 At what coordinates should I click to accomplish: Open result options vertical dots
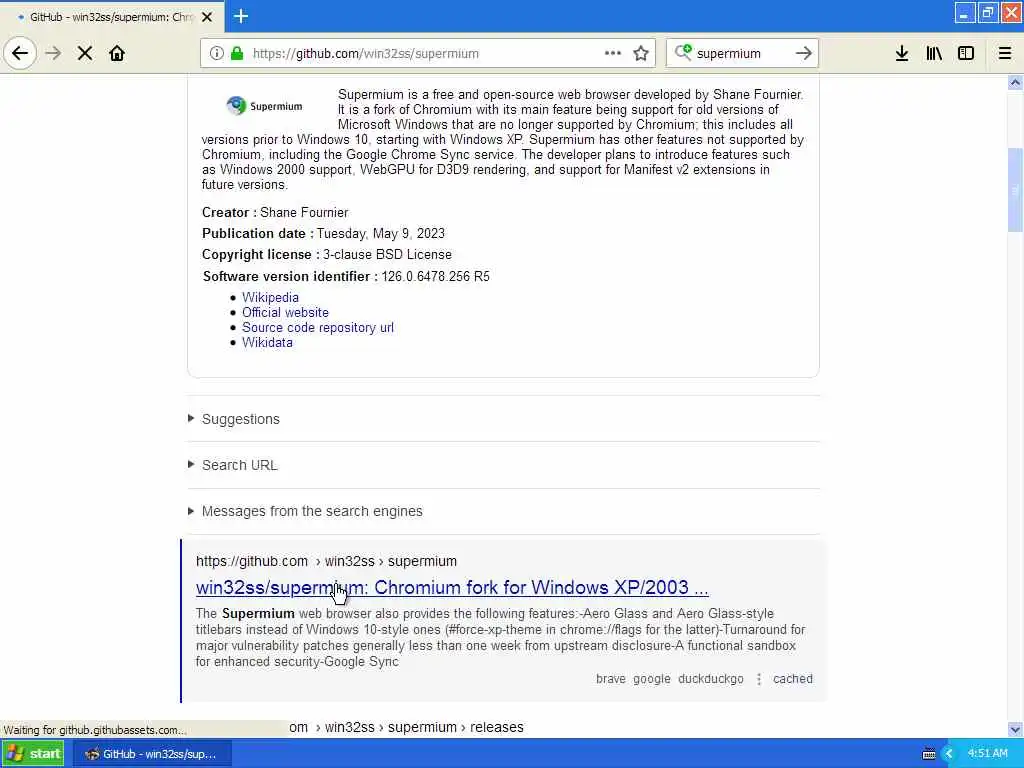(759, 679)
